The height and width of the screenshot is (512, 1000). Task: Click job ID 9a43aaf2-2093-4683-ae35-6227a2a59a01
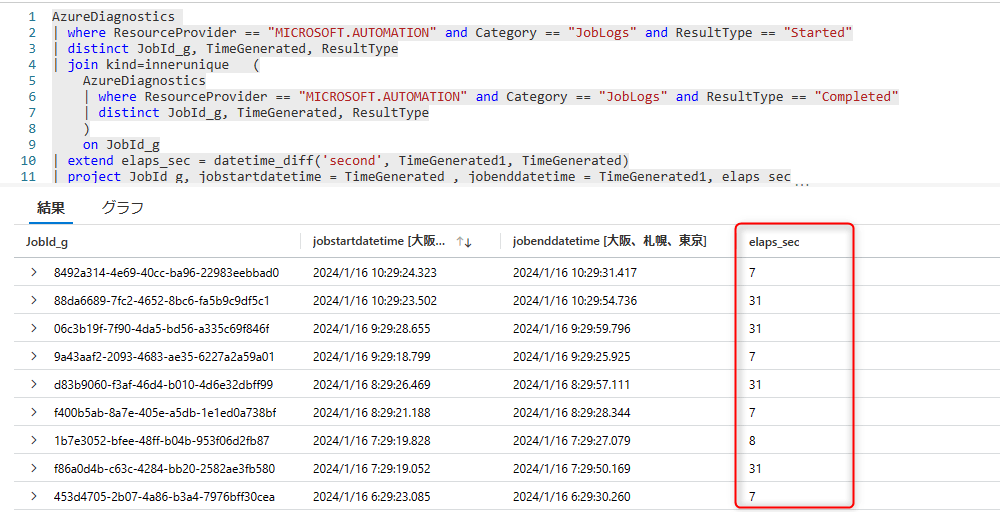tap(164, 357)
